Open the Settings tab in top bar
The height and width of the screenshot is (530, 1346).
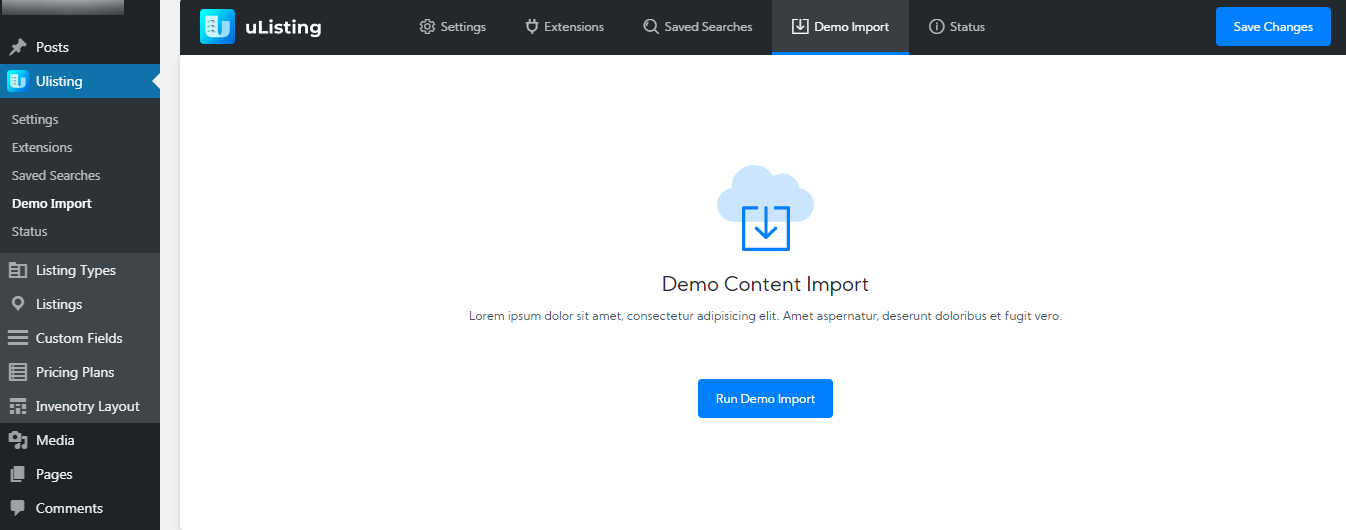[x=453, y=27]
